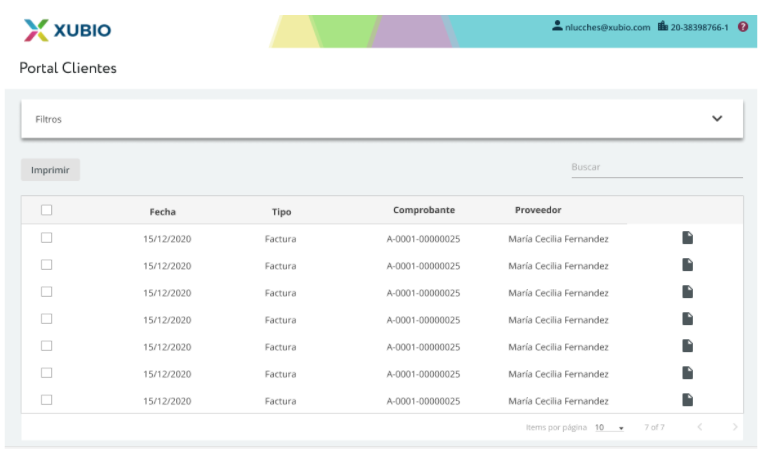Click the user profile icon beside nlucches@xubio.com
The width and height of the screenshot is (758, 449).
557,26
